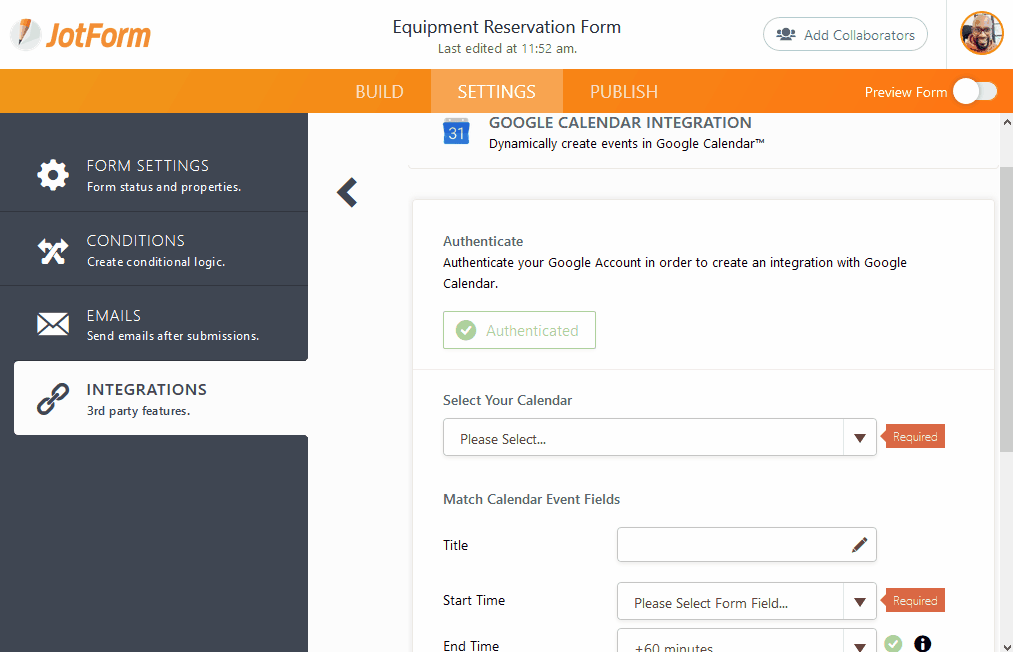This screenshot has width=1013, height=652.
Task: Click the Add Collaborators button
Action: (845, 35)
